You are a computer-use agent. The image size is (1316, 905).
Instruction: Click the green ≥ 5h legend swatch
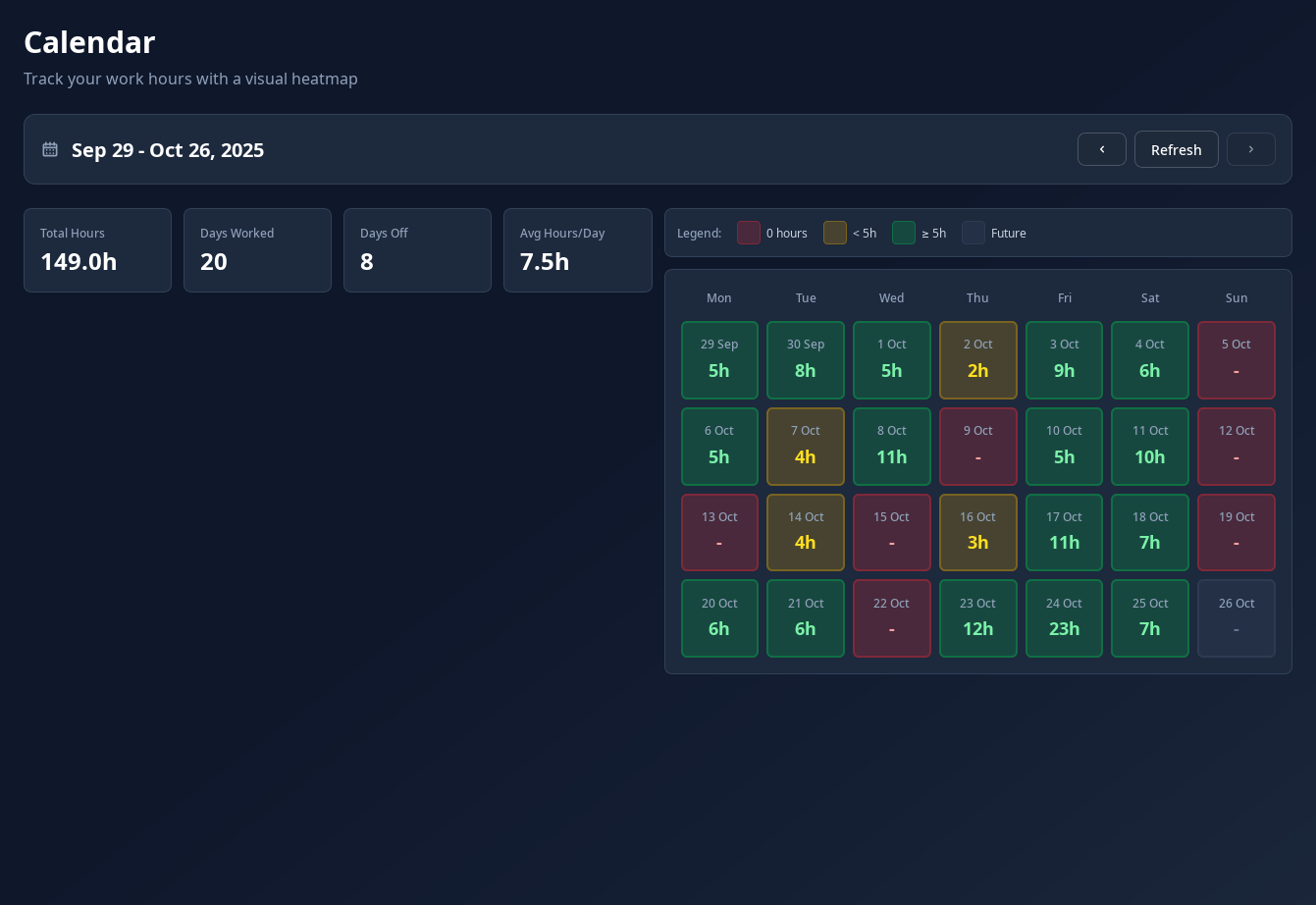click(903, 233)
